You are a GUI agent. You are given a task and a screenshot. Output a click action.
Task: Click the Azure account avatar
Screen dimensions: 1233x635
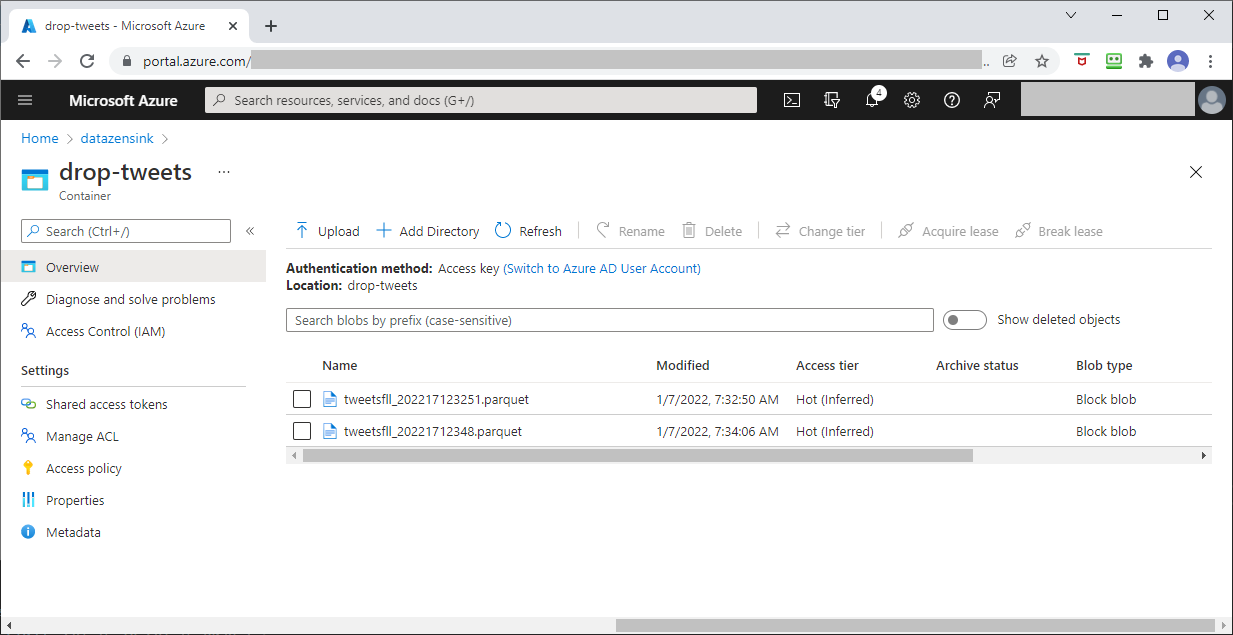(1212, 100)
